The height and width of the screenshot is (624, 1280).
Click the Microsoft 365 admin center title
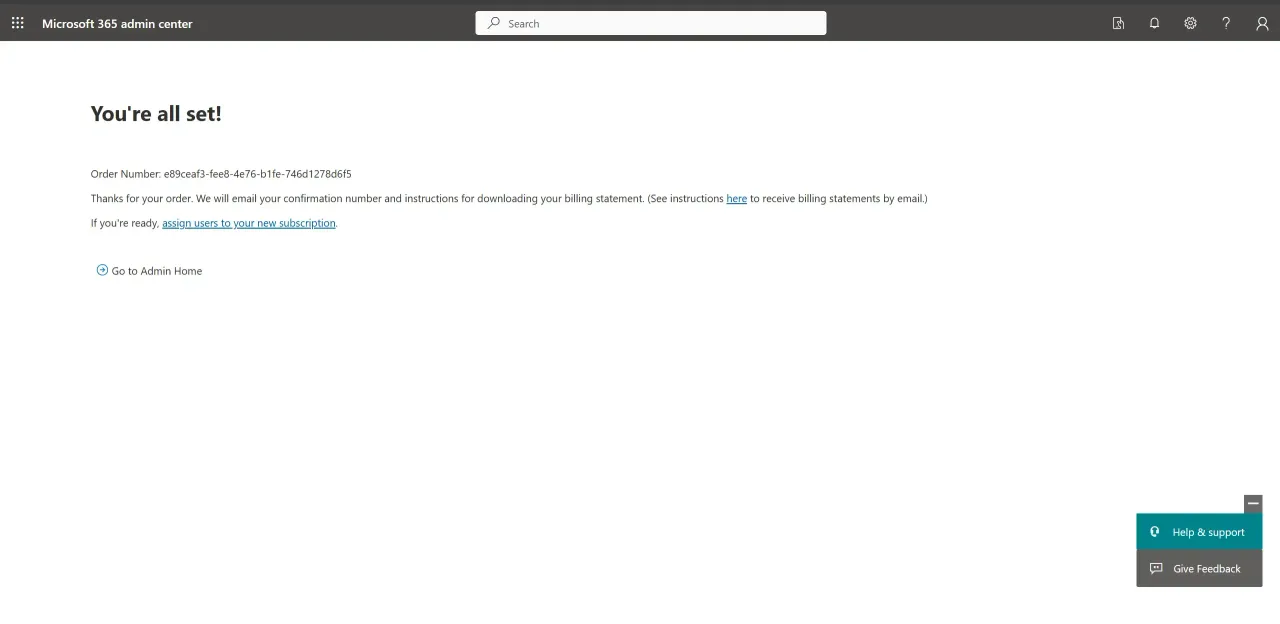pos(117,23)
